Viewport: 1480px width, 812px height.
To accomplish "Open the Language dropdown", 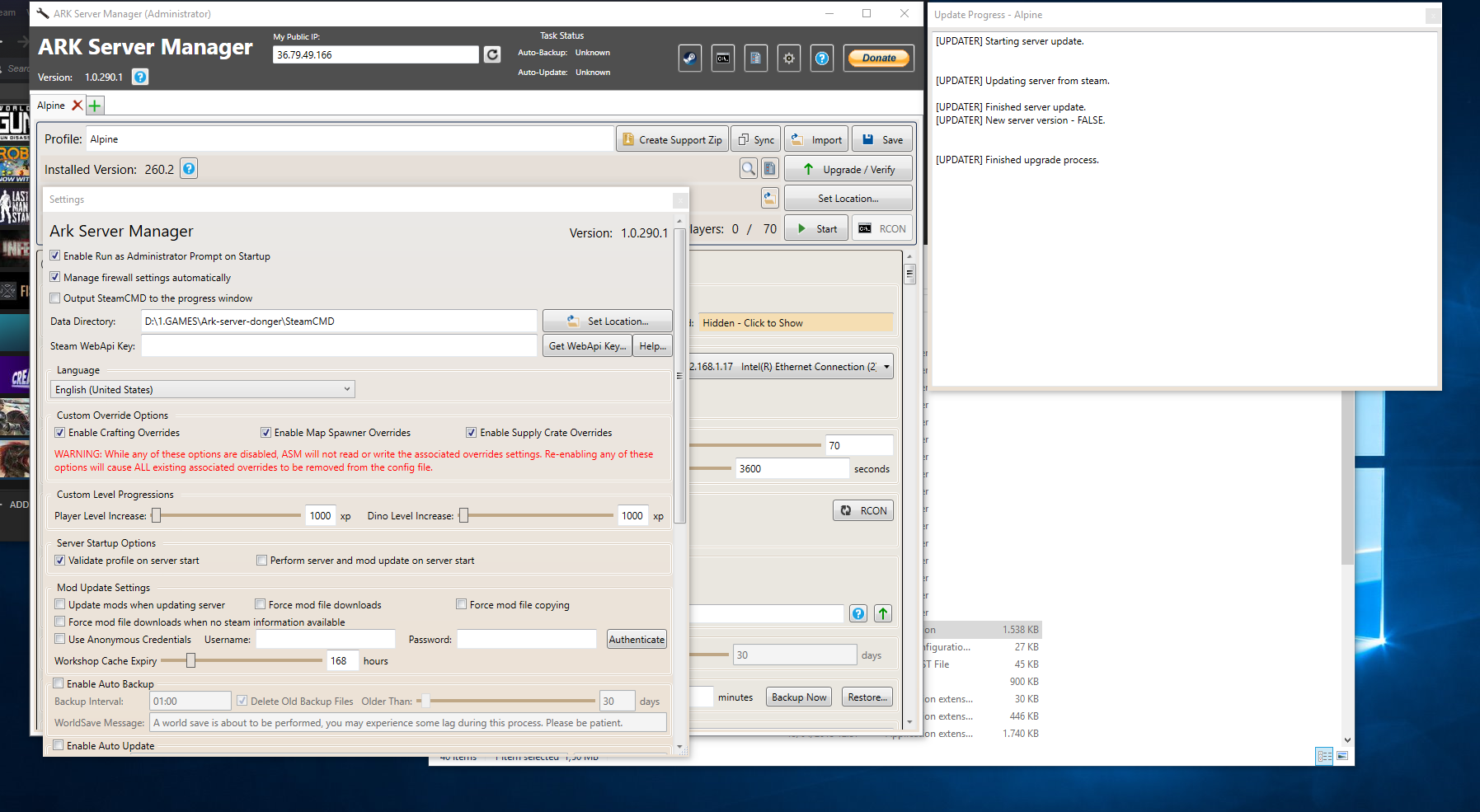I will pyautogui.click(x=346, y=388).
